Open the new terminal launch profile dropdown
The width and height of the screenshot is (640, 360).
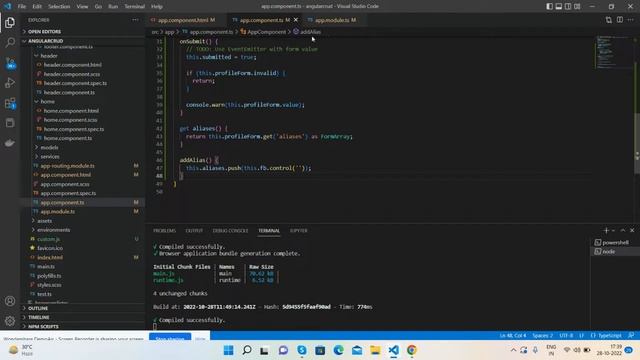613,231
